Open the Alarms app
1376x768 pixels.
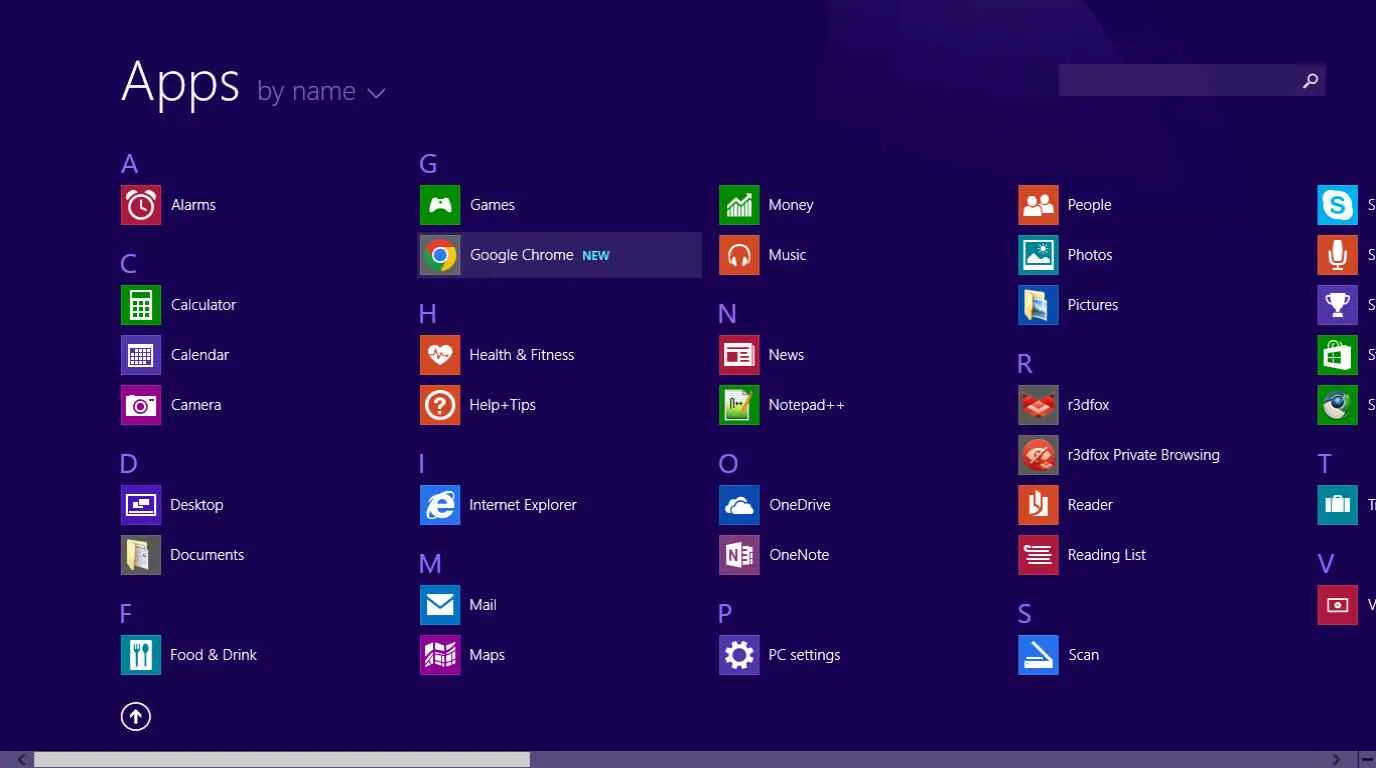coord(168,205)
